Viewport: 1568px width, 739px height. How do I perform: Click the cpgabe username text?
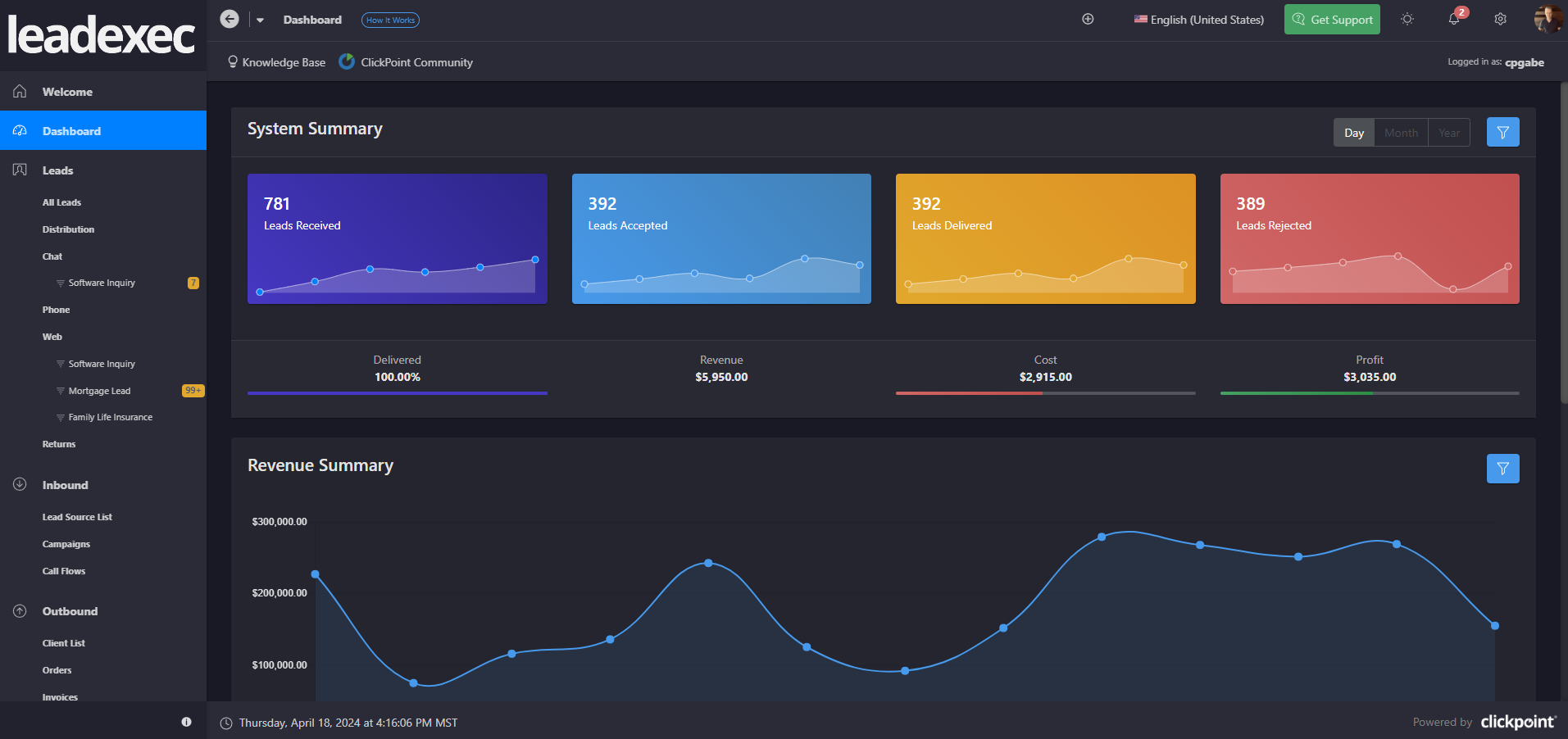point(1525,62)
